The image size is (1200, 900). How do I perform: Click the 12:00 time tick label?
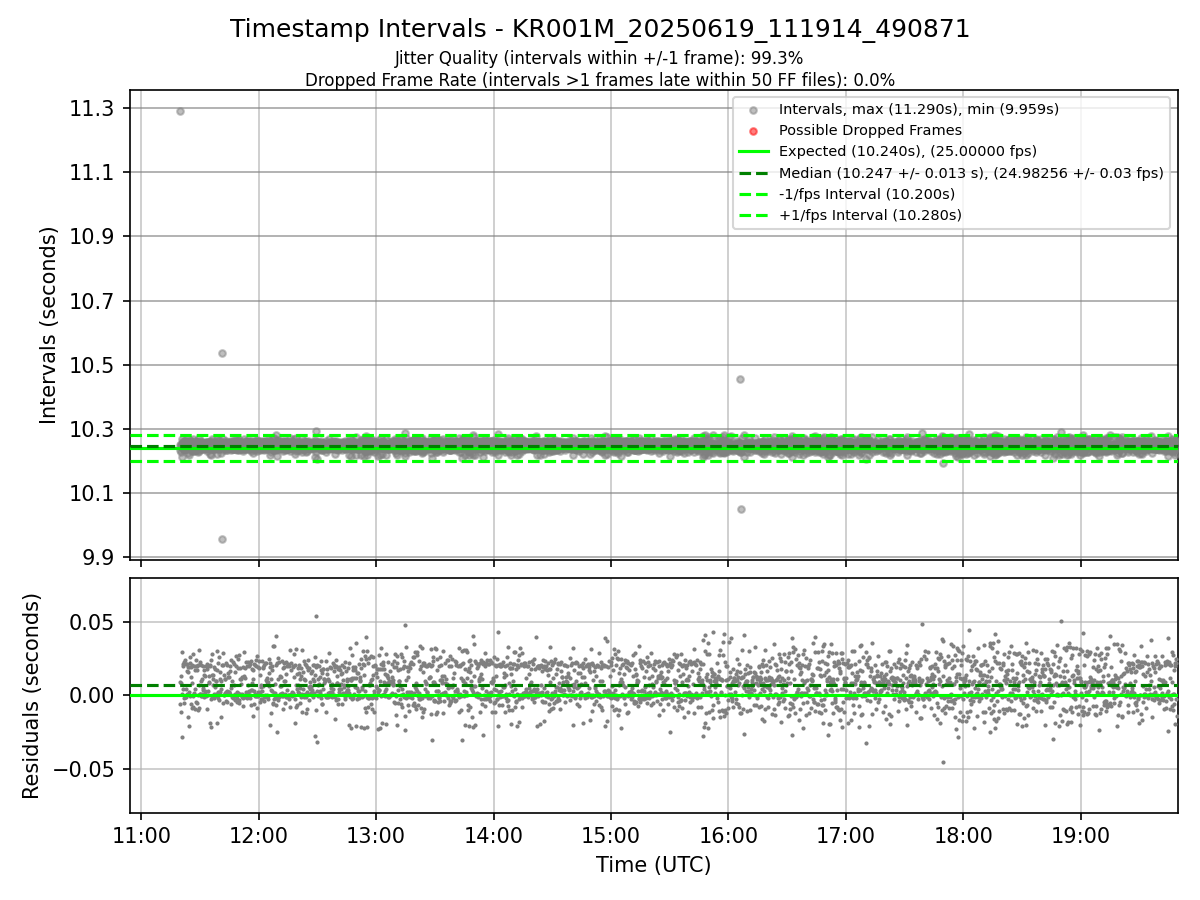coord(259,836)
